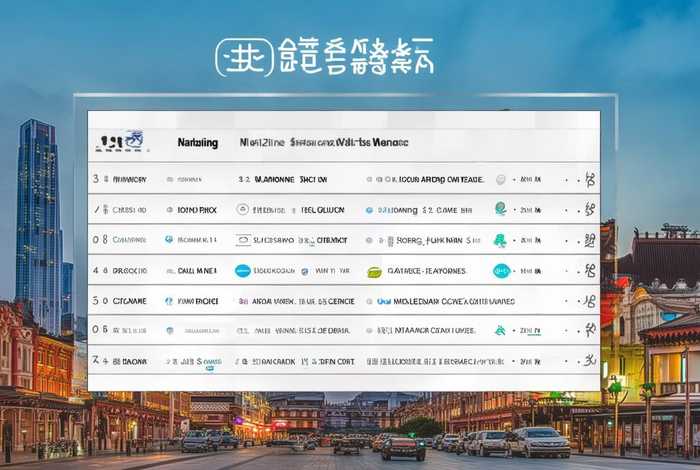
Task: Click the green figure icon in the third row
Action: 500,240
